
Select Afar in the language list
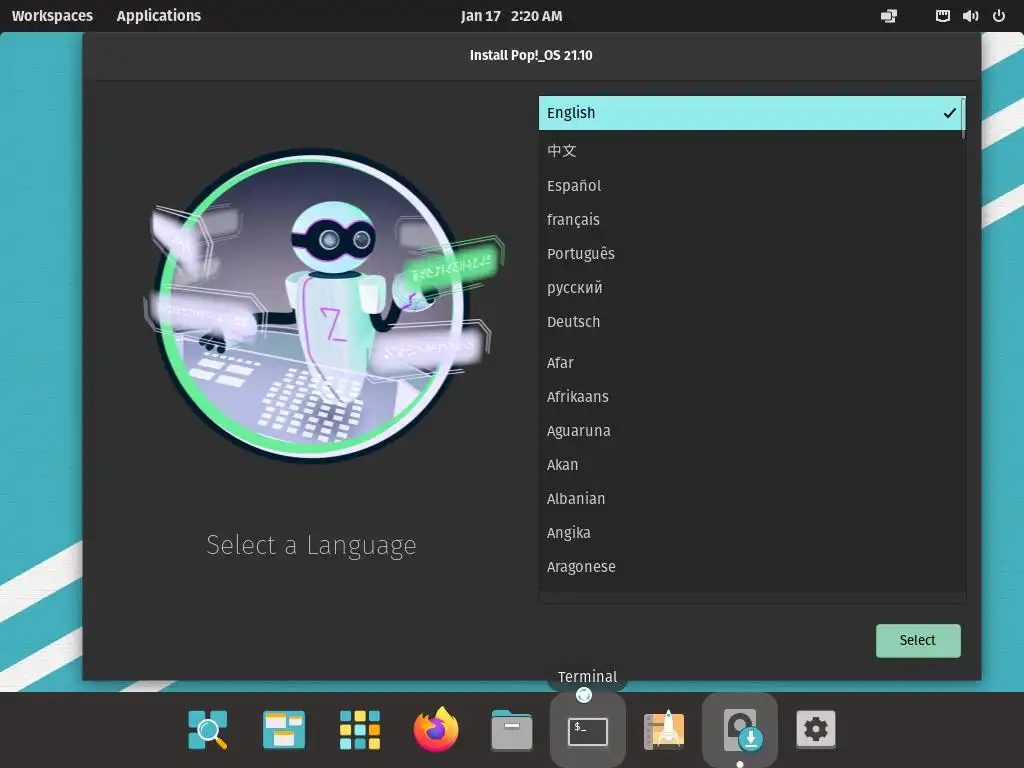(x=750, y=362)
